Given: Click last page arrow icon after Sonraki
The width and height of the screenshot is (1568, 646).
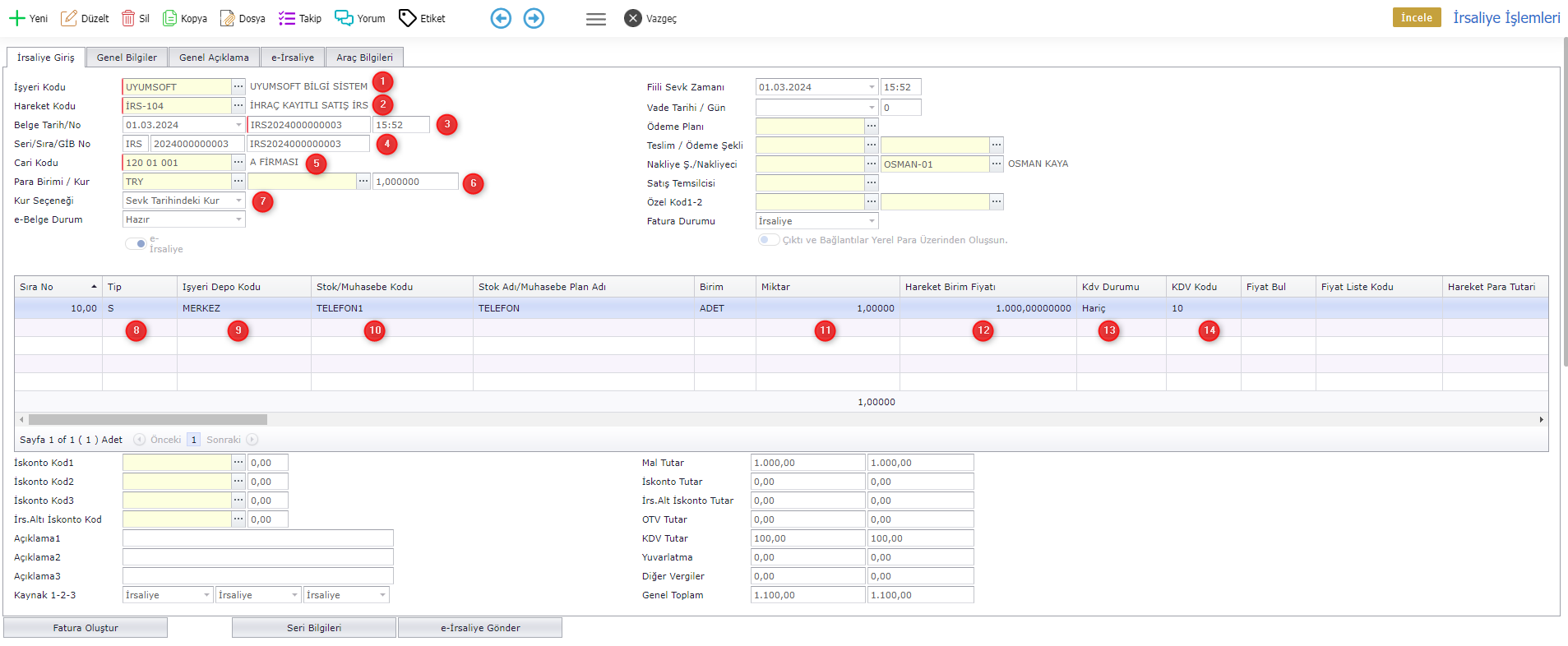Looking at the screenshot, I should coord(252,440).
